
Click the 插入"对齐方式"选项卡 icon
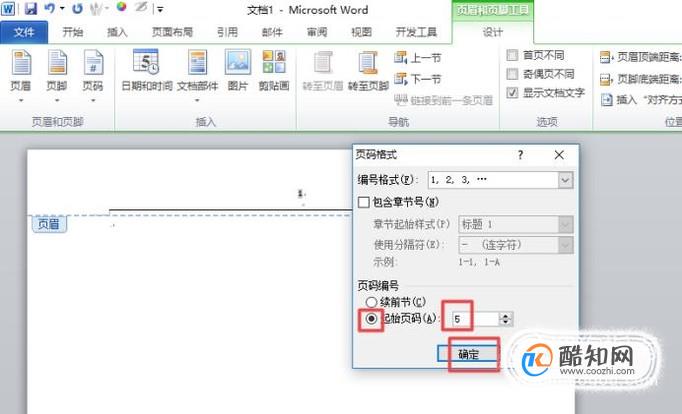607,100
